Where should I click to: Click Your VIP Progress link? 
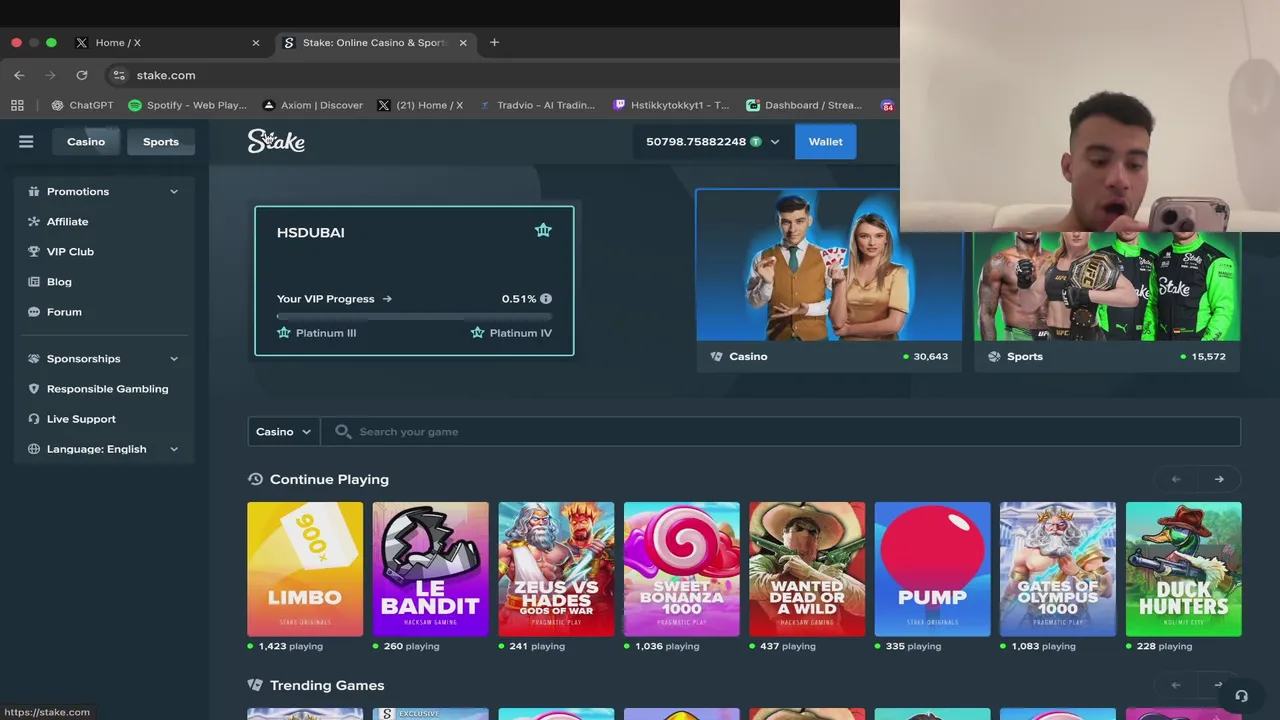point(334,299)
